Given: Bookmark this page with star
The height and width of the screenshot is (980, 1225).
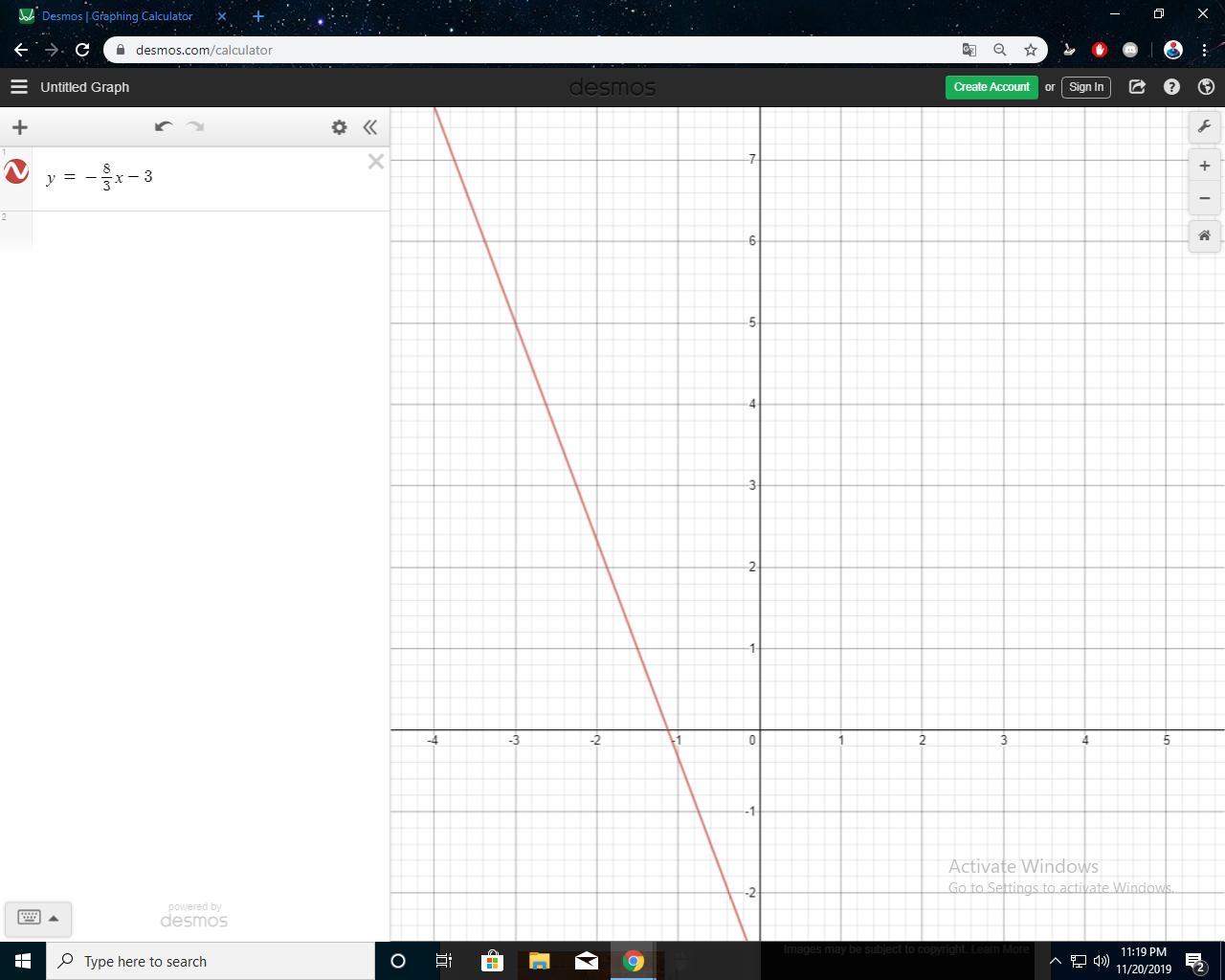Looking at the screenshot, I should pos(1031,50).
